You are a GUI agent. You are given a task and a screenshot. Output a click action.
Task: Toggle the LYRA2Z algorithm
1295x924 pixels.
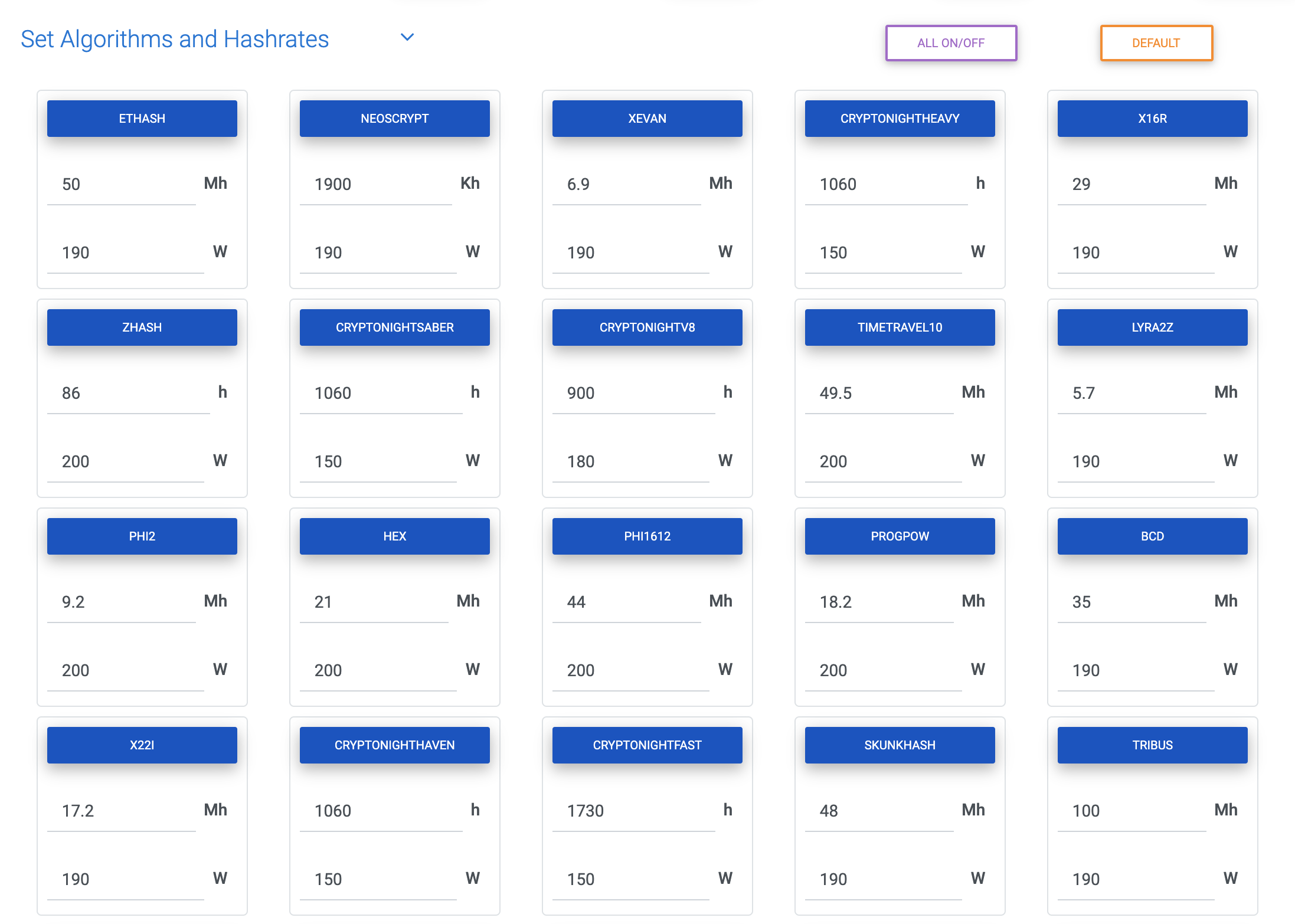pos(1153,327)
